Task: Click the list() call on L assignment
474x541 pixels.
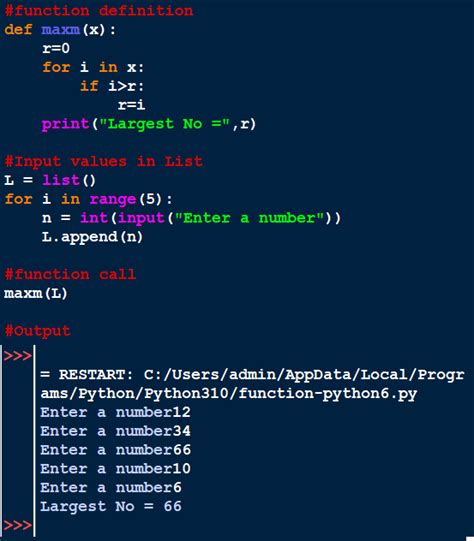Action: [x=69, y=180]
